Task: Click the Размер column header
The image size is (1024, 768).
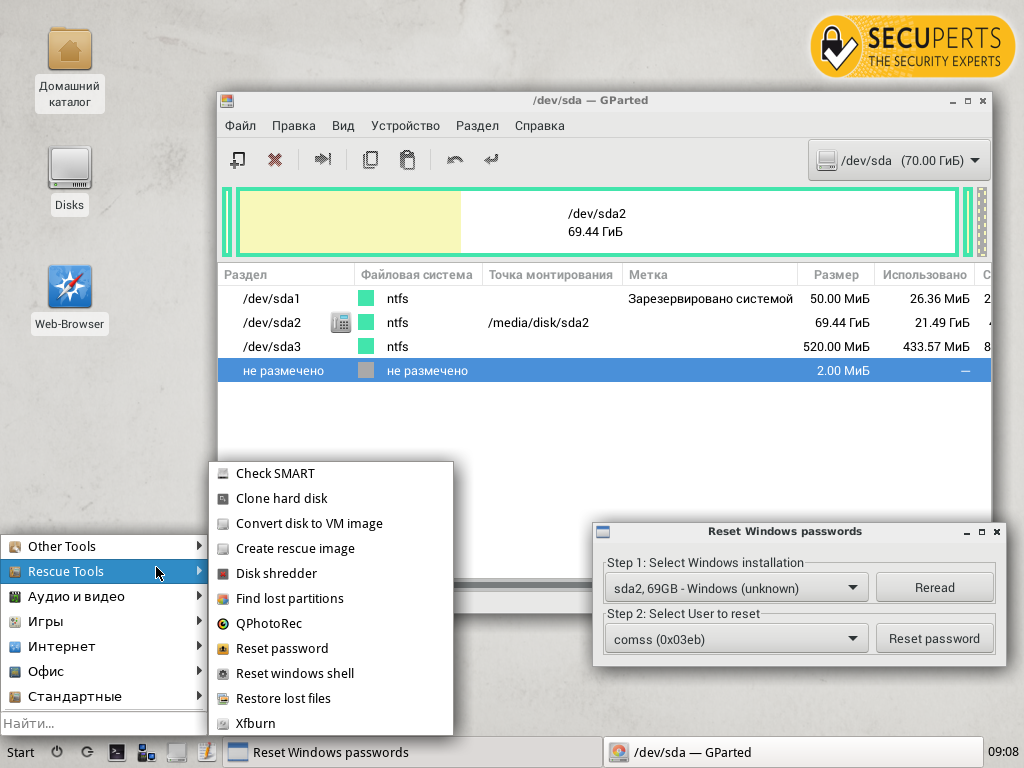Action: click(x=837, y=275)
